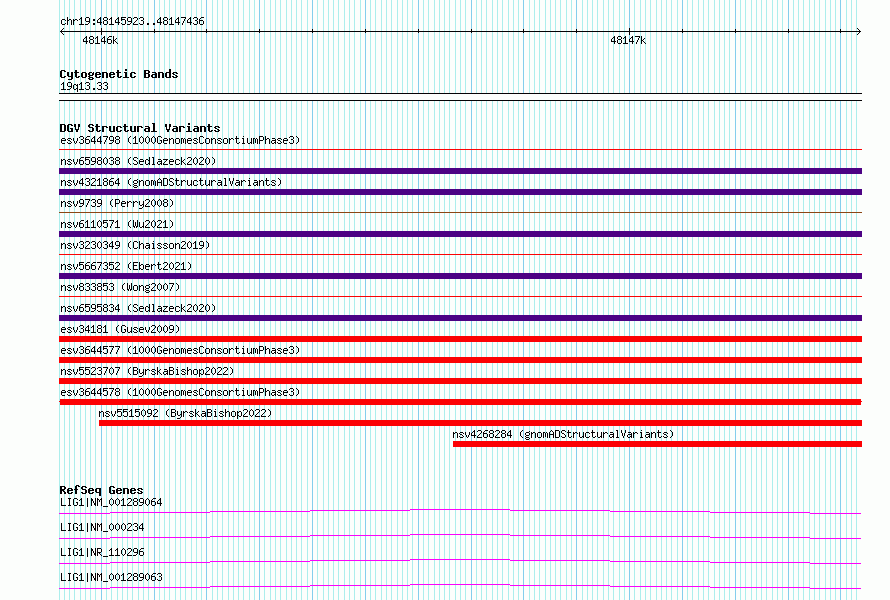The image size is (890, 600).
Task: Select the Cytogenetic Bands track heading
Action: coord(119,74)
